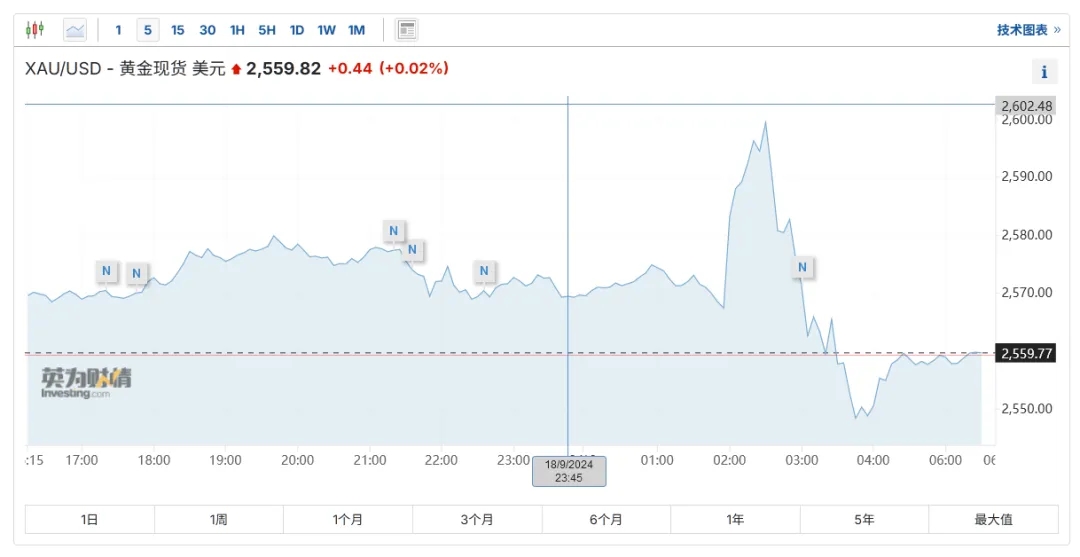1080x557 pixels.
Task: Select the 15-minute interval
Action: pos(177,30)
